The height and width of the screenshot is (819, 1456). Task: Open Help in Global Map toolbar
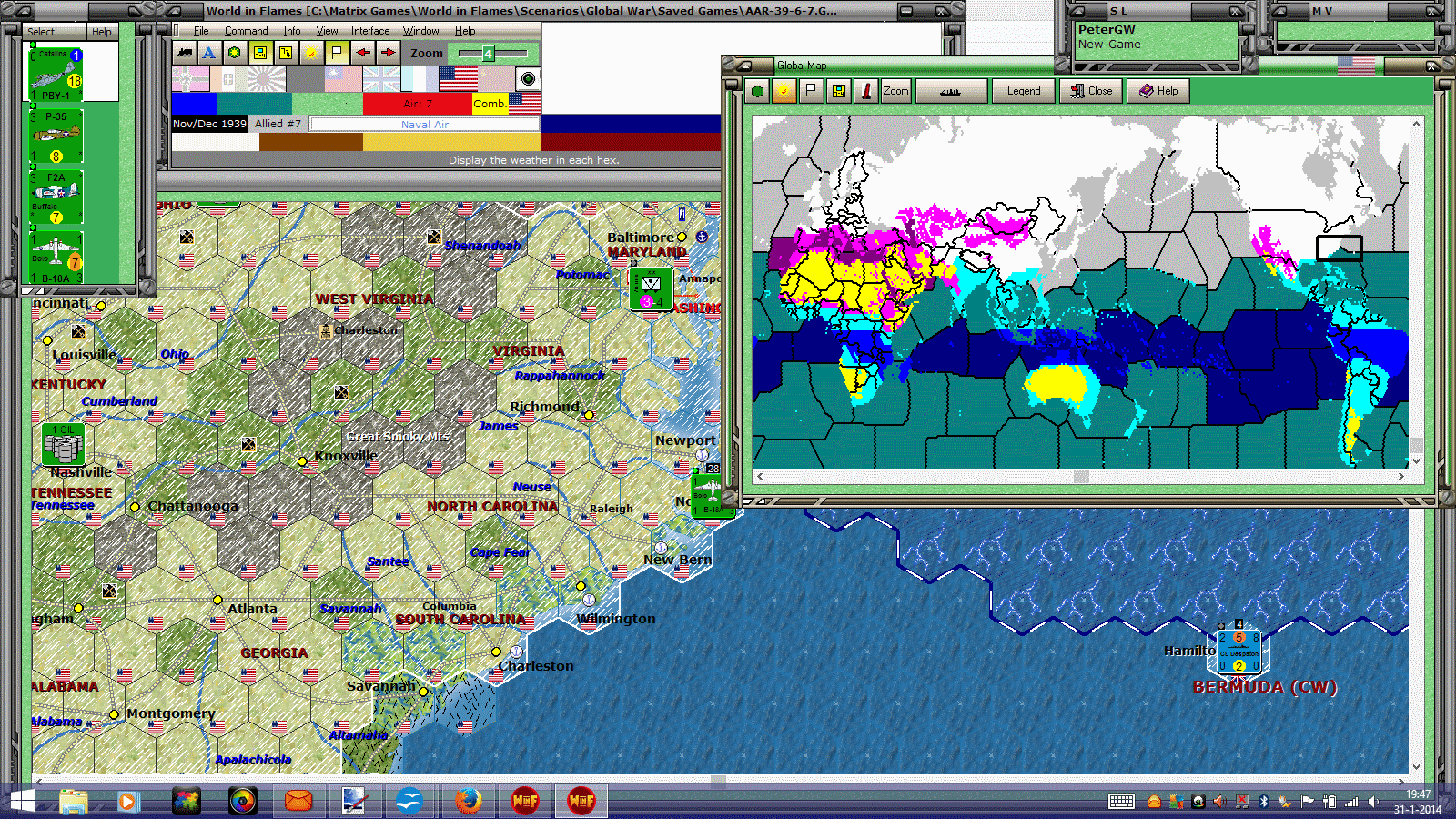[1158, 91]
